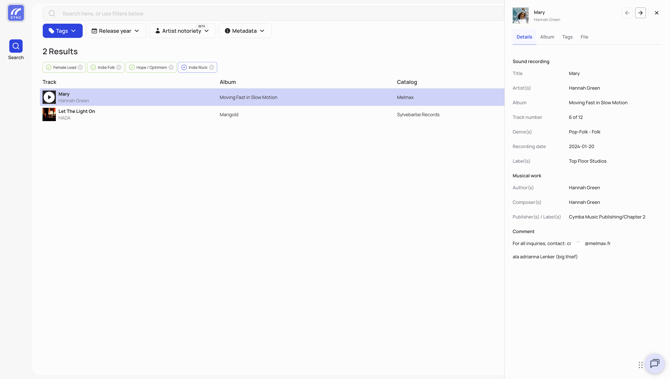Image resolution: width=670 pixels, height=379 pixels.
Task: Click the 2 Results heading
Action: tap(60, 51)
